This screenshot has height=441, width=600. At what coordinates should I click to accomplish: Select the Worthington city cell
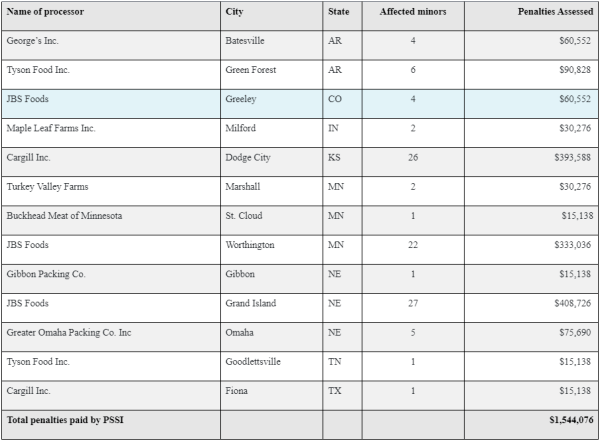click(254, 245)
